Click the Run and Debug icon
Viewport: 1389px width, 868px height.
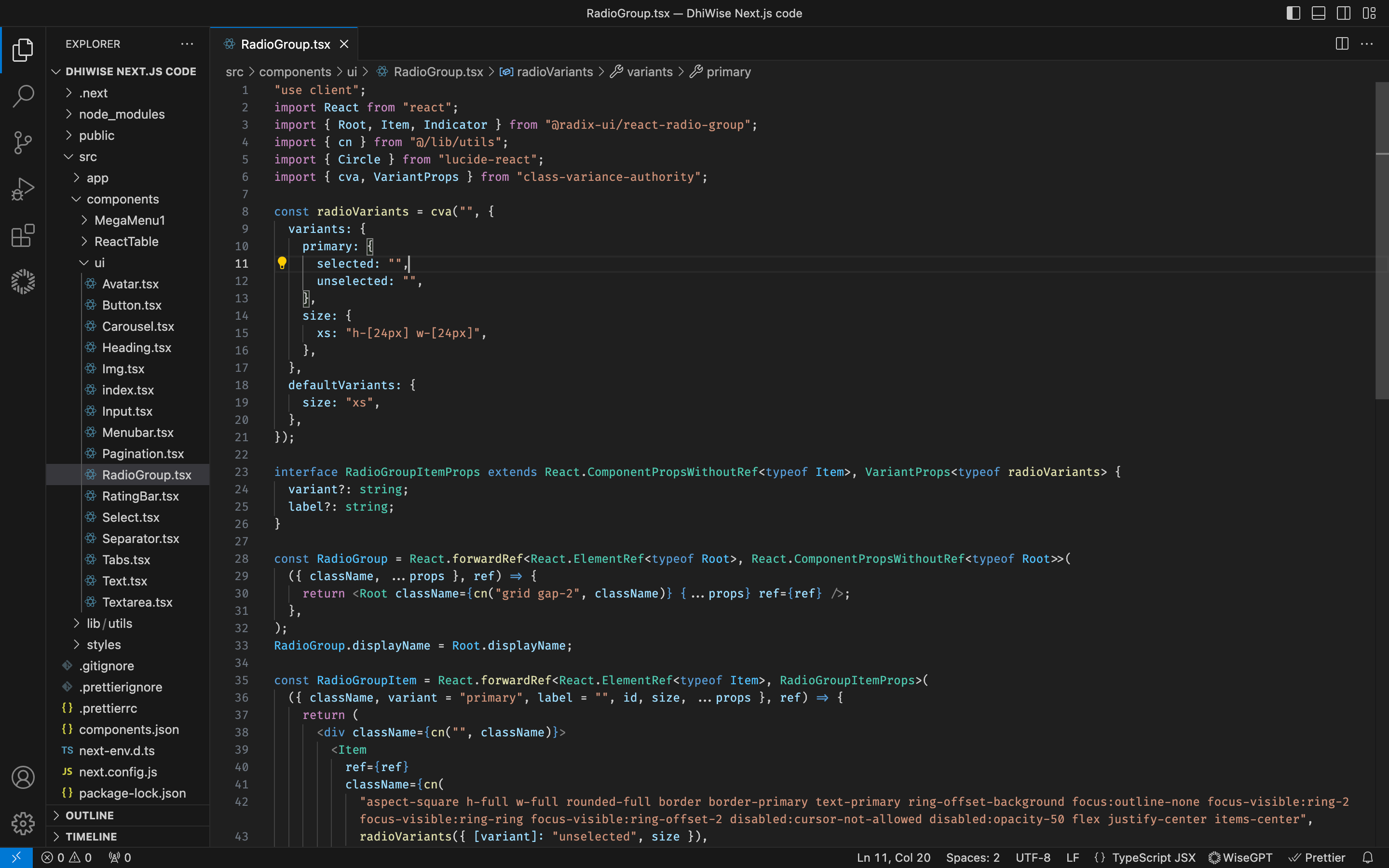(x=22, y=189)
